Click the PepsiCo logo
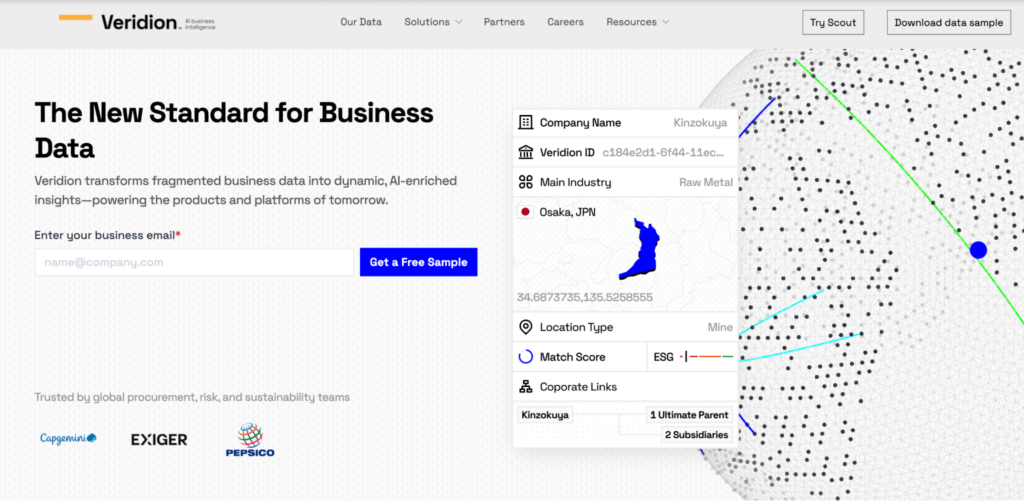Image resolution: width=1024 pixels, height=501 pixels. (x=249, y=440)
